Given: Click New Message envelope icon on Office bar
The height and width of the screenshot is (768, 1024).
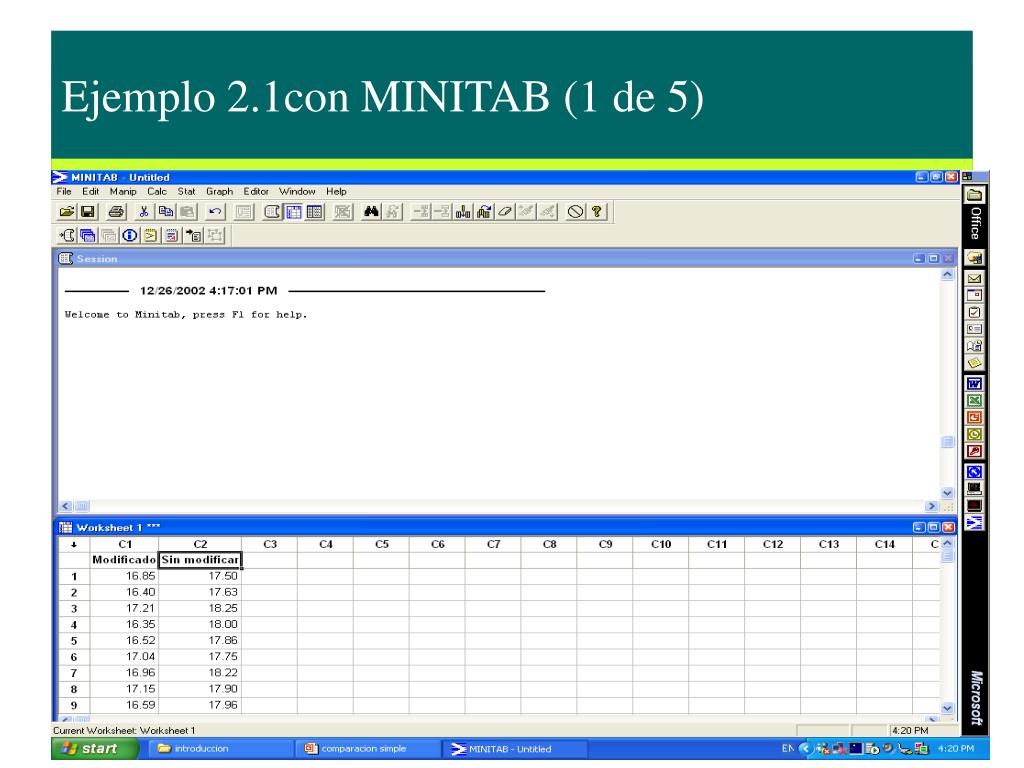Looking at the screenshot, I should pyautogui.click(x=974, y=278).
